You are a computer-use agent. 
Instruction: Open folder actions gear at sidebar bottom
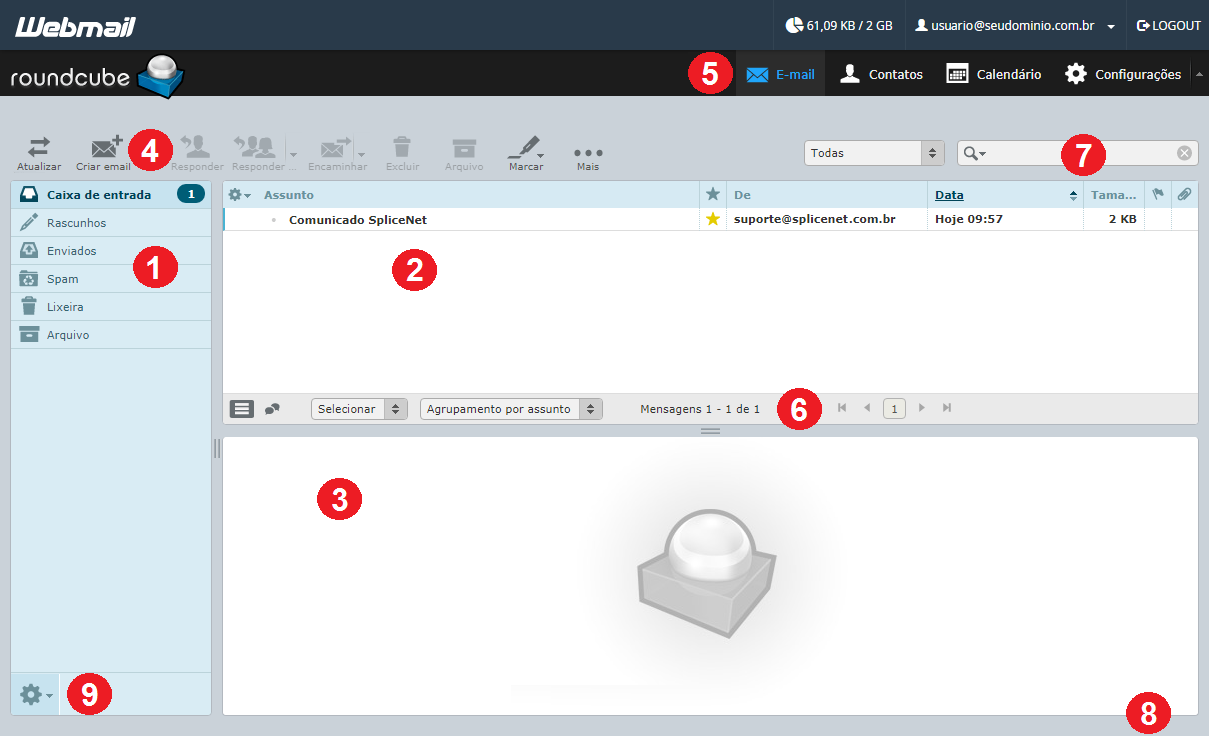pyautogui.click(x=36, y=694)
